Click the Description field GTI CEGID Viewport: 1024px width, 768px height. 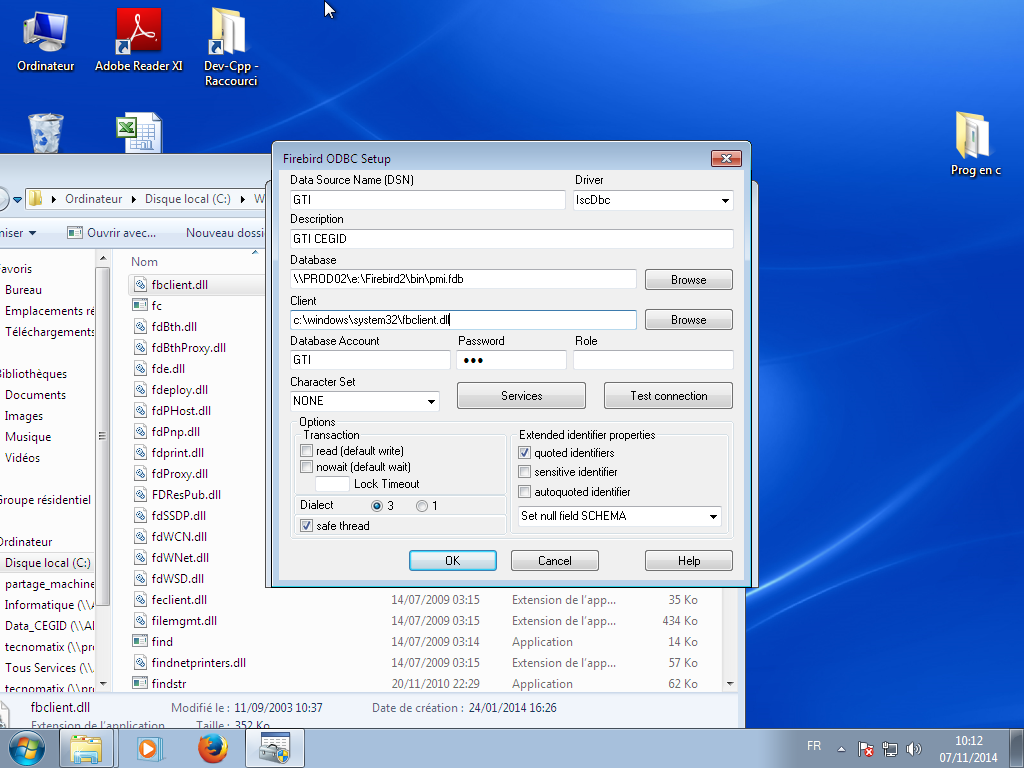pyautogui.click(x=511, y=239)
